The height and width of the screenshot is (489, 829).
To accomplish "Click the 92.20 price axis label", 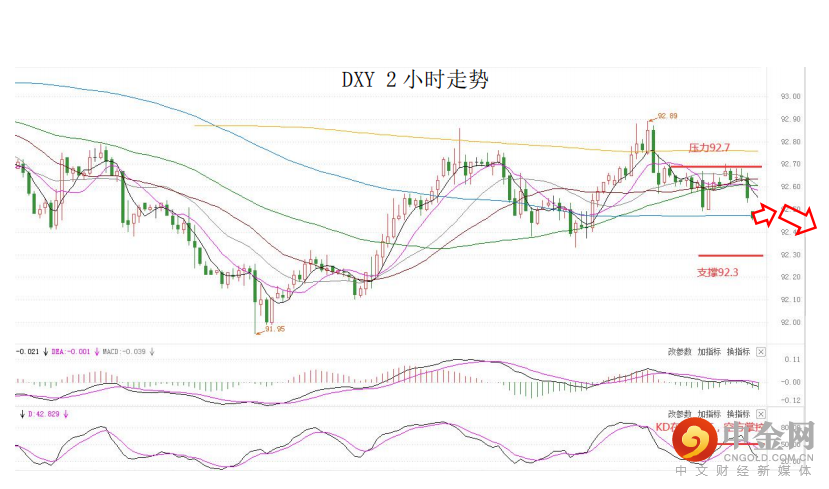I will coord(790,277).
